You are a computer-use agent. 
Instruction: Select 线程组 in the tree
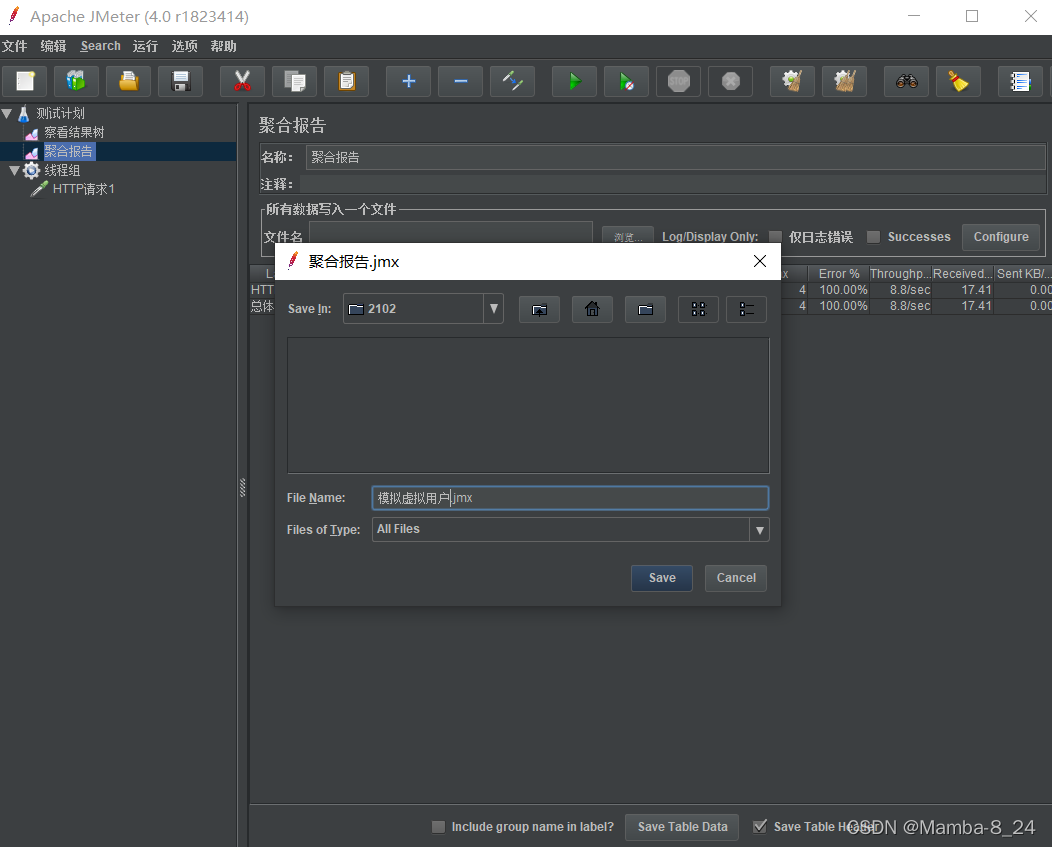(x=62, y=170)
